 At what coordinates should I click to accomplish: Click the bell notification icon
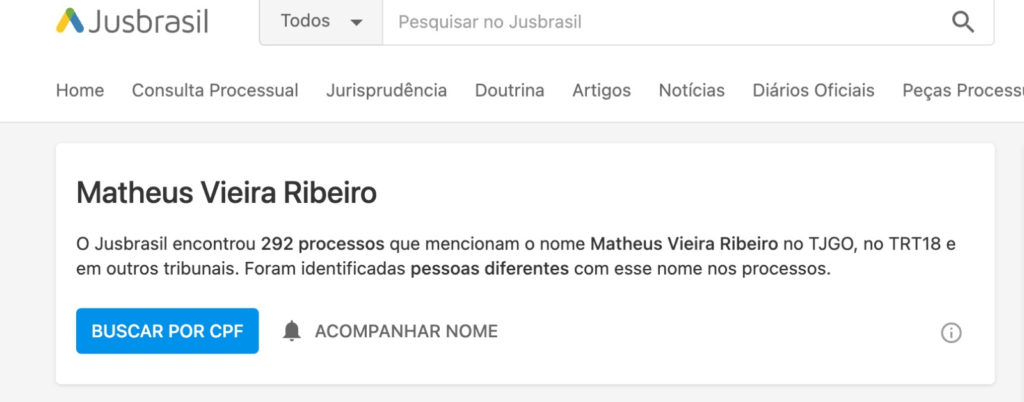292,332
